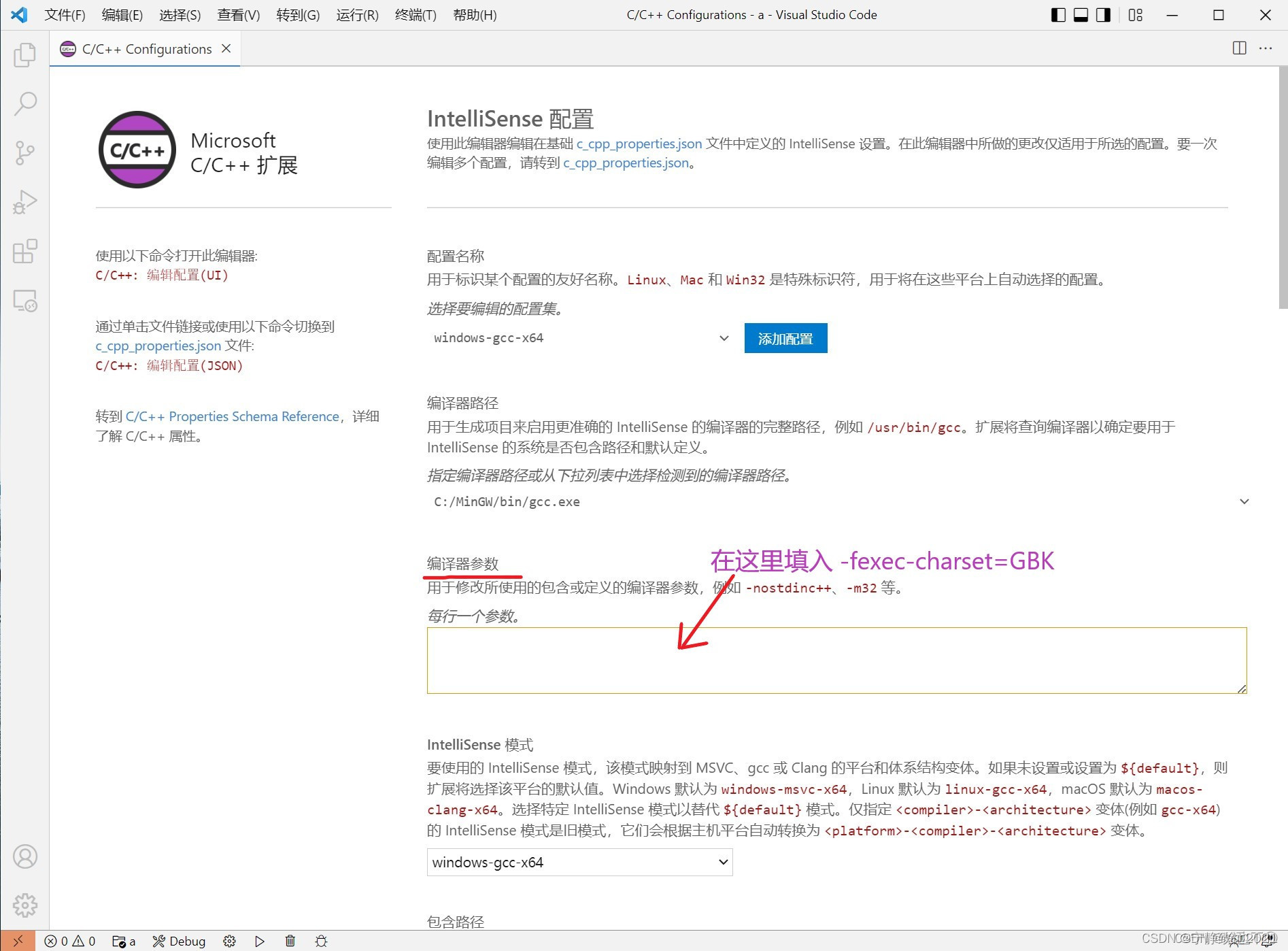The image size is (1288, 951).
Task: Open C/C++ Properties Schema Reference link
Action: point(232,416)
